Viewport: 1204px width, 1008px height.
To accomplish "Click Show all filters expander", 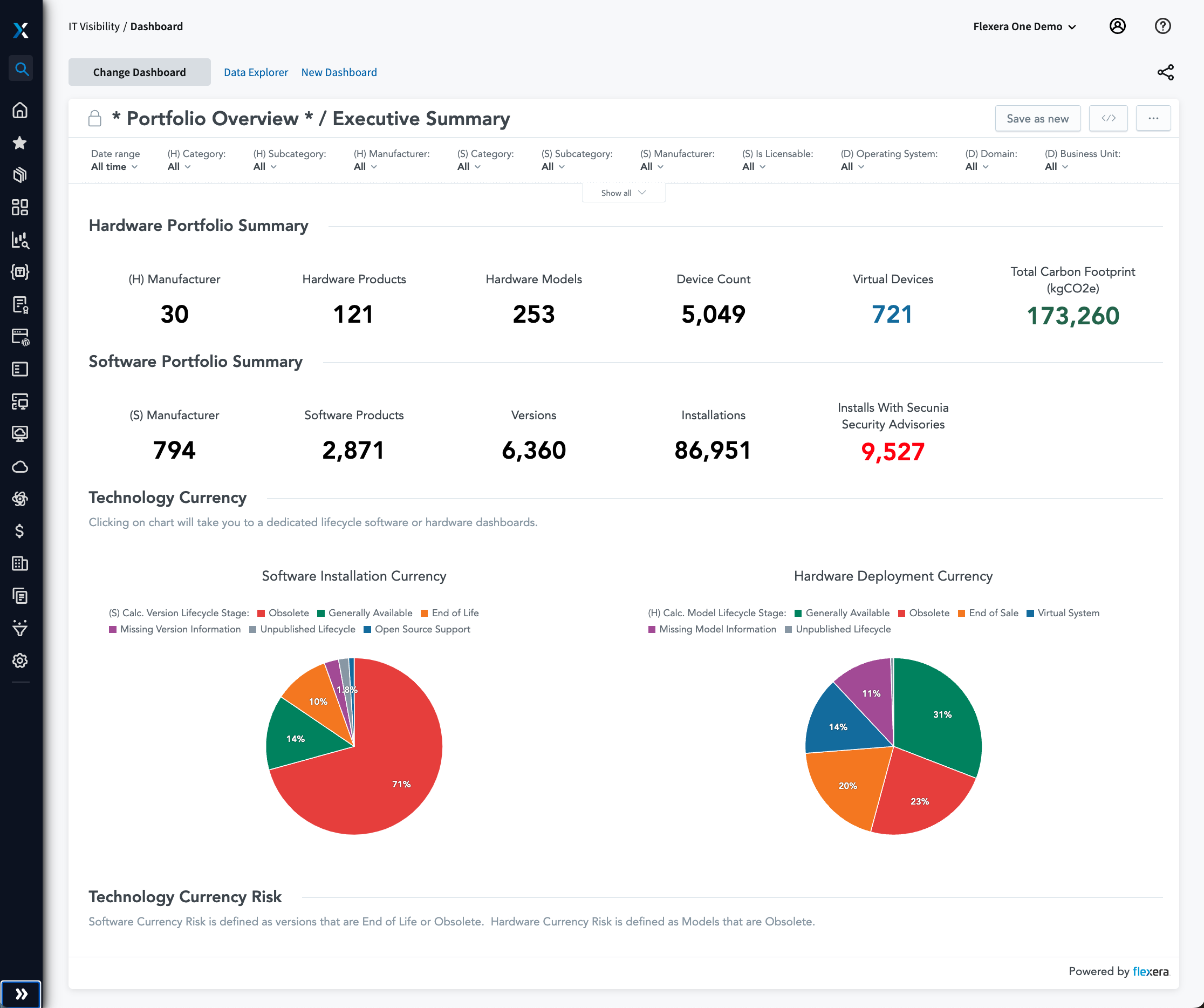I will (623, 193).
